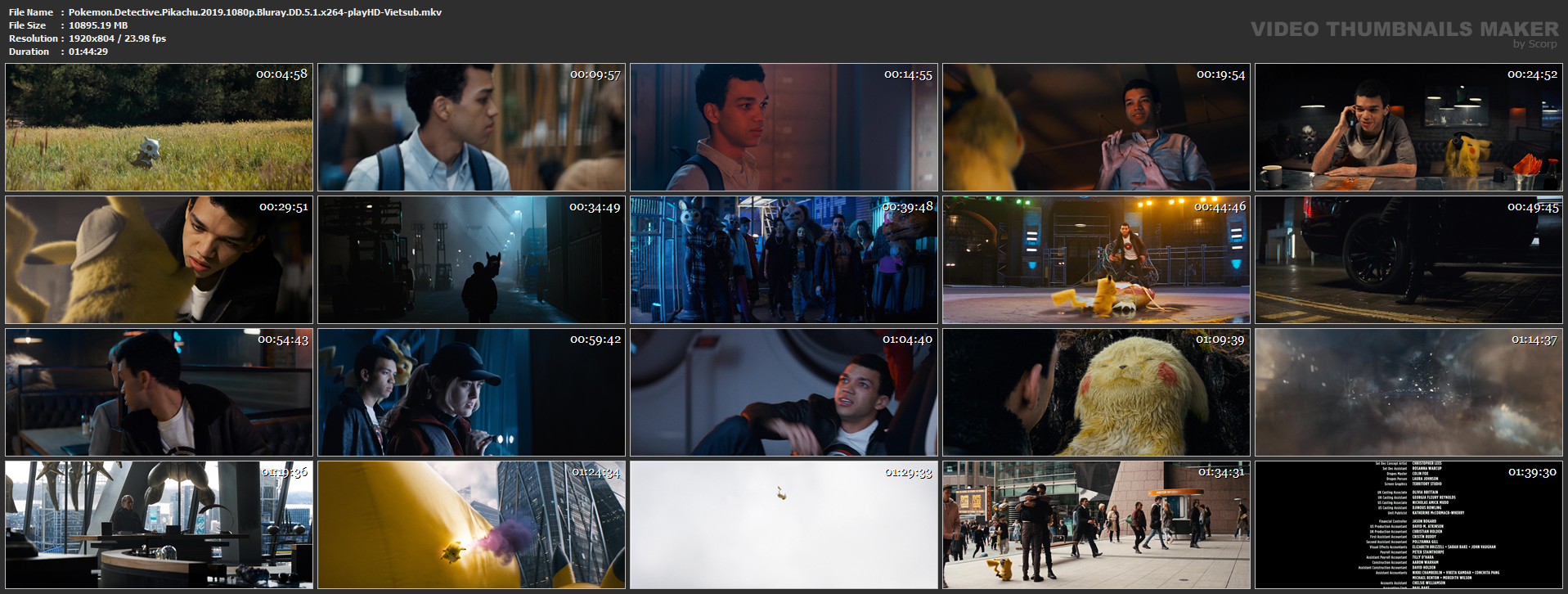Screen dimensions: 1568x594
Task: Open the thumbnail stamped 00:09:57
Action: tap(472, 128)
